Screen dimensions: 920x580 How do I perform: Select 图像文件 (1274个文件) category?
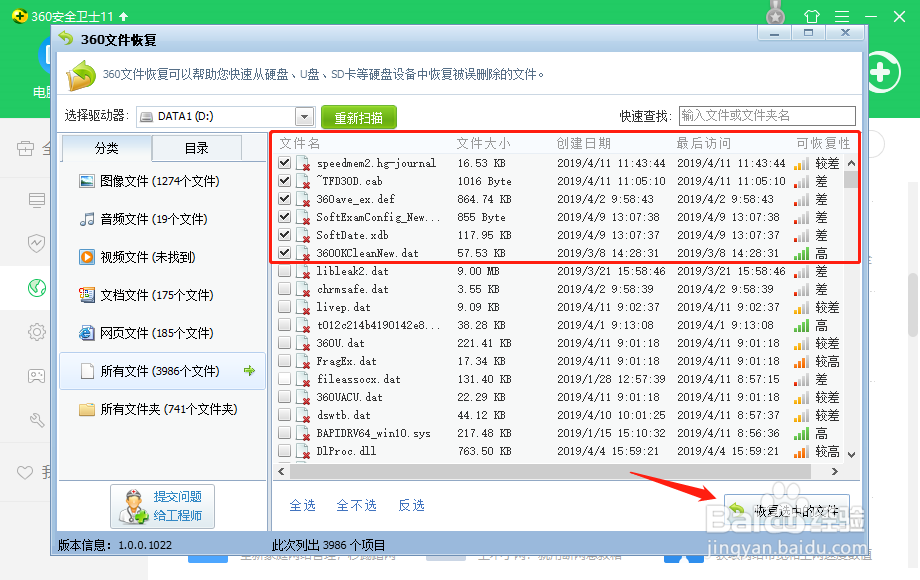(162, 181)
